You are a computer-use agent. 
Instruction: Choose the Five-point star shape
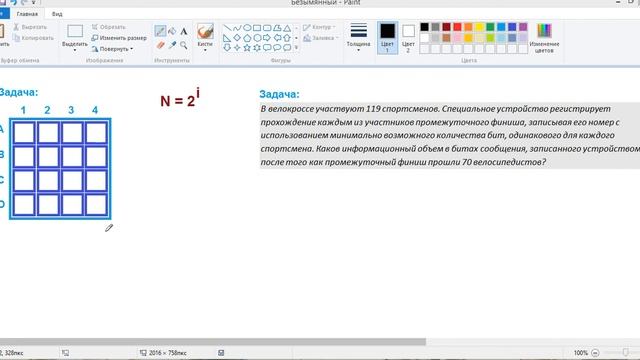tap(247, 47)
